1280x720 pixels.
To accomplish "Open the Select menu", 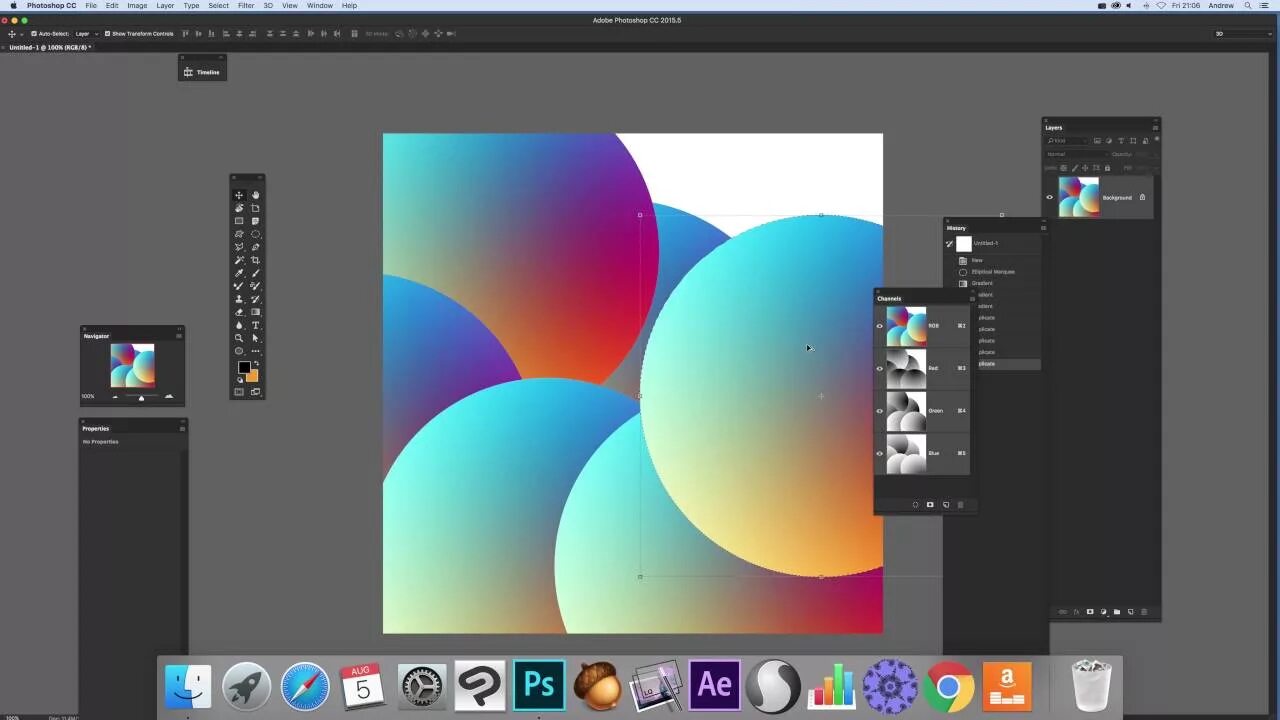I will [x=218, y=6].
